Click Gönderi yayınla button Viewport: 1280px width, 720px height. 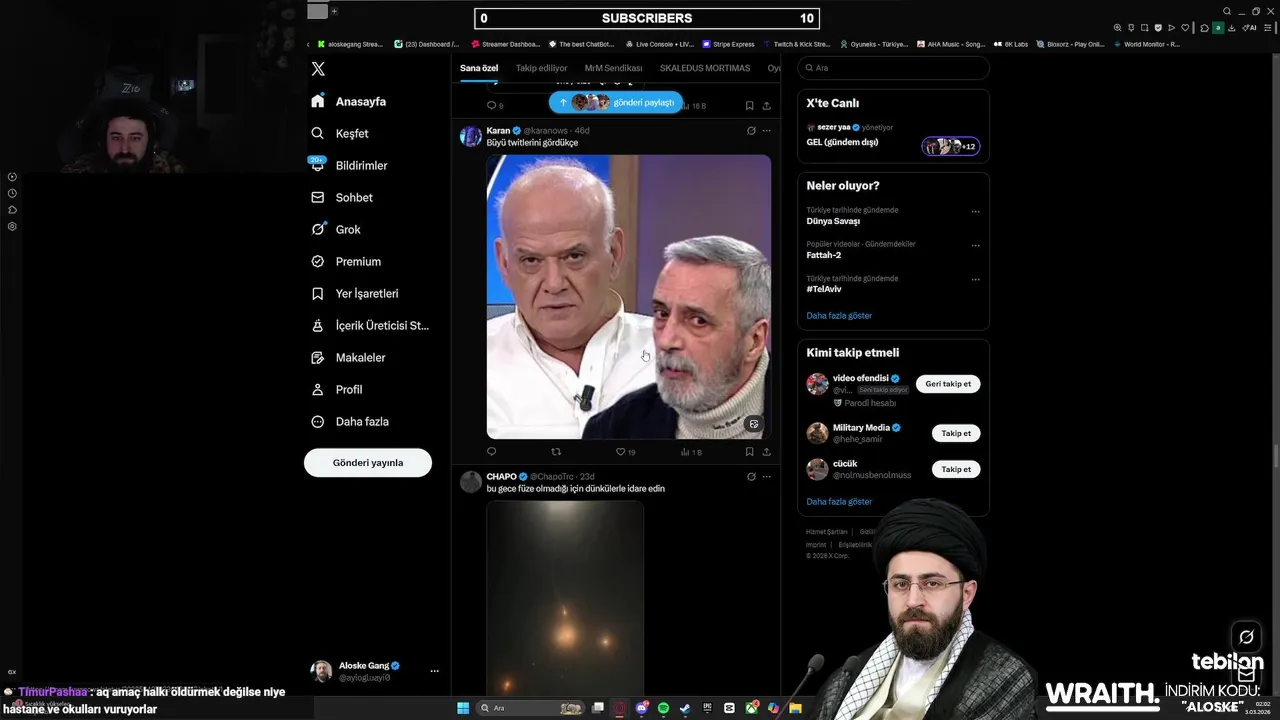368,463
